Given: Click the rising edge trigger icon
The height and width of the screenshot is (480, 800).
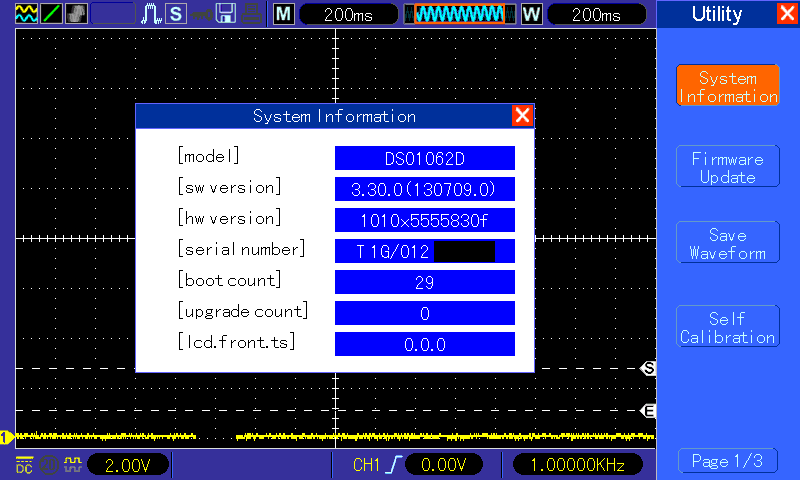Looking at the screenshot, I should 394,464.
